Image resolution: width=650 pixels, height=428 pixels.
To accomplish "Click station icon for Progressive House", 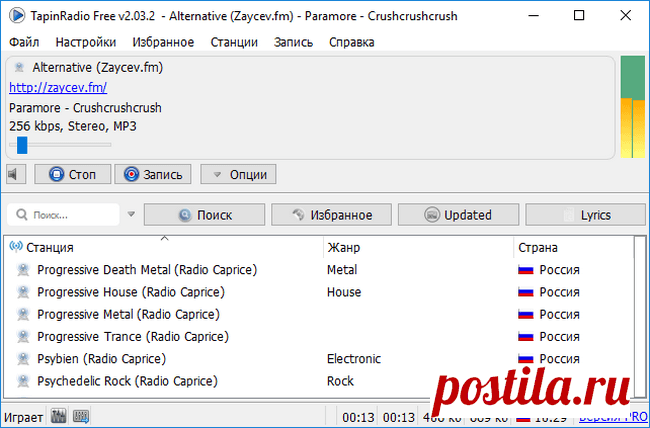I will tap(23, 292).
